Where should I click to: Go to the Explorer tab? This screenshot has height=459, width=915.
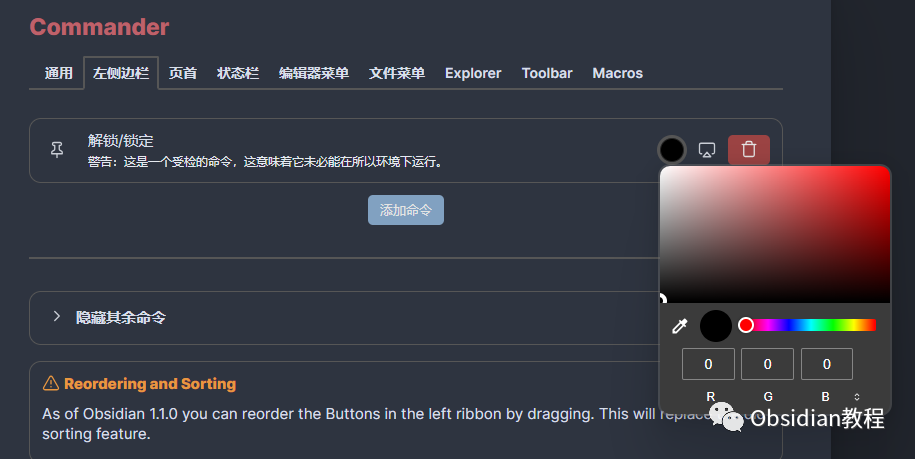click(473, 73)
